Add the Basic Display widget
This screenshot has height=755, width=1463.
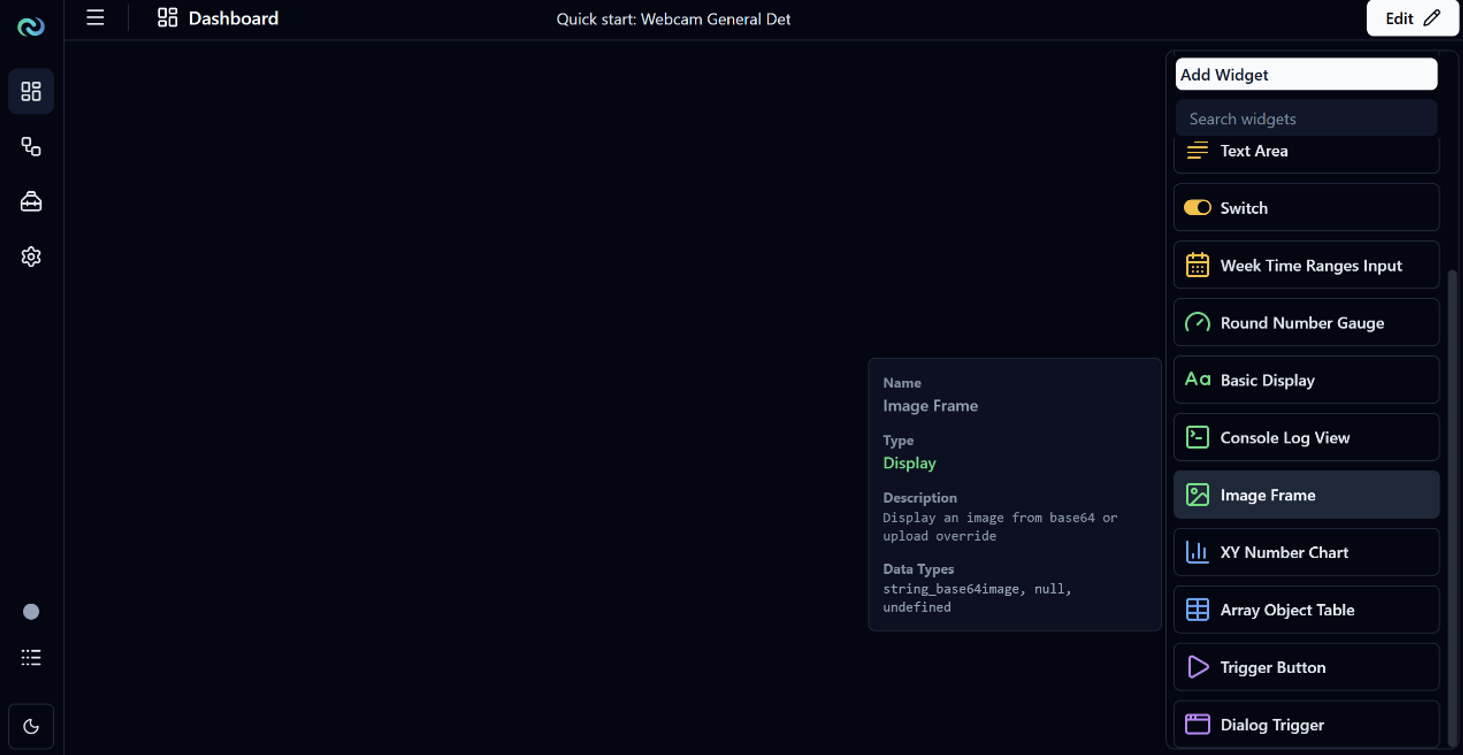[x=1306, y=380]
